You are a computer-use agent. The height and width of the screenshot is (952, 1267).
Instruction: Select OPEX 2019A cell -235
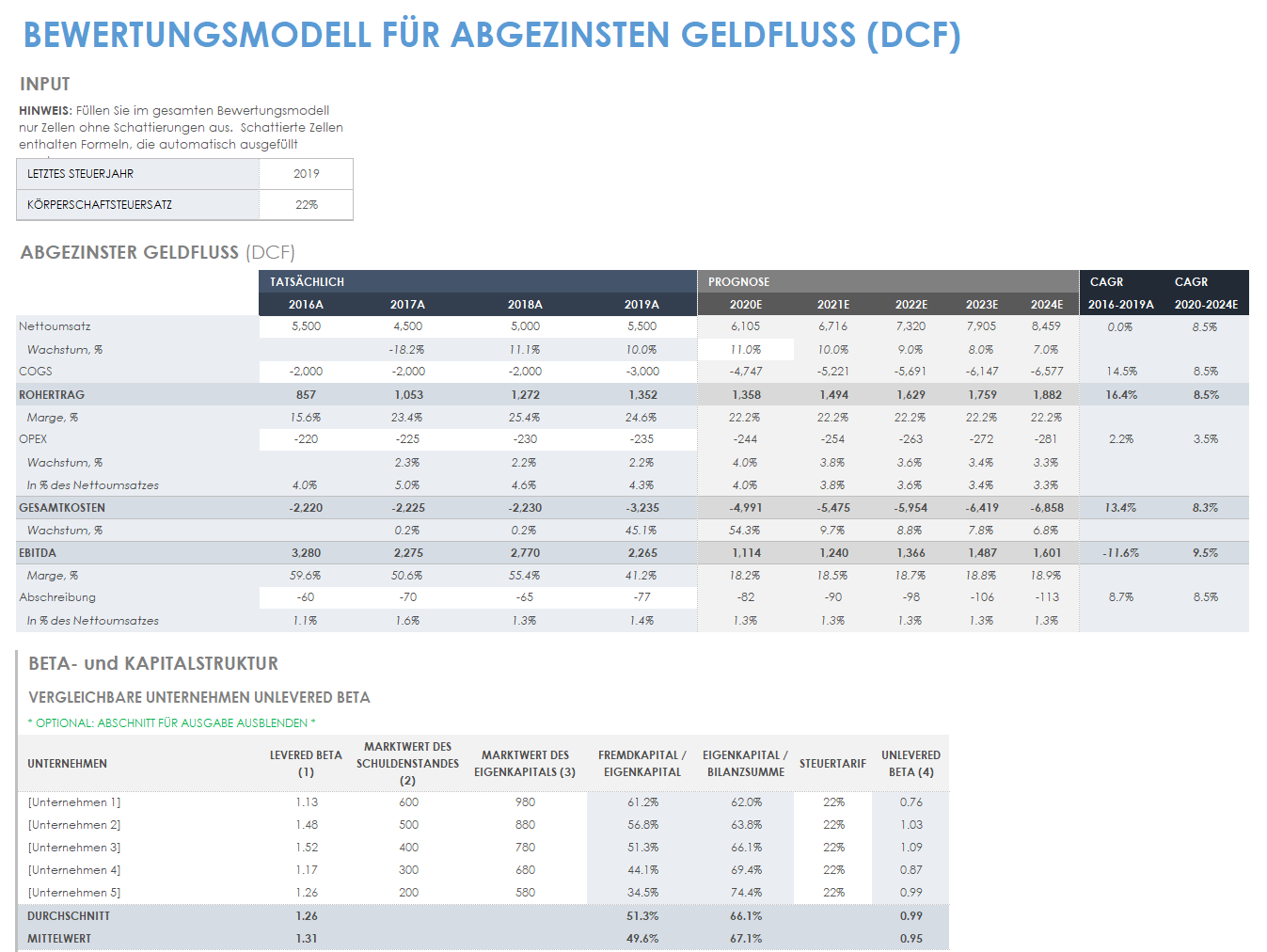click(x=641, y=439)
